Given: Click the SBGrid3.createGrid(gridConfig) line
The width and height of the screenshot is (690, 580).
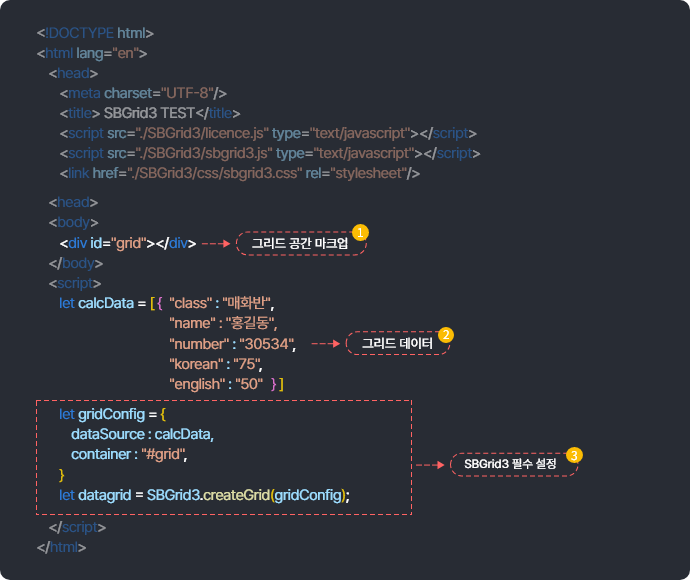Looking at the screenshot, I should [x=205, y=495].
